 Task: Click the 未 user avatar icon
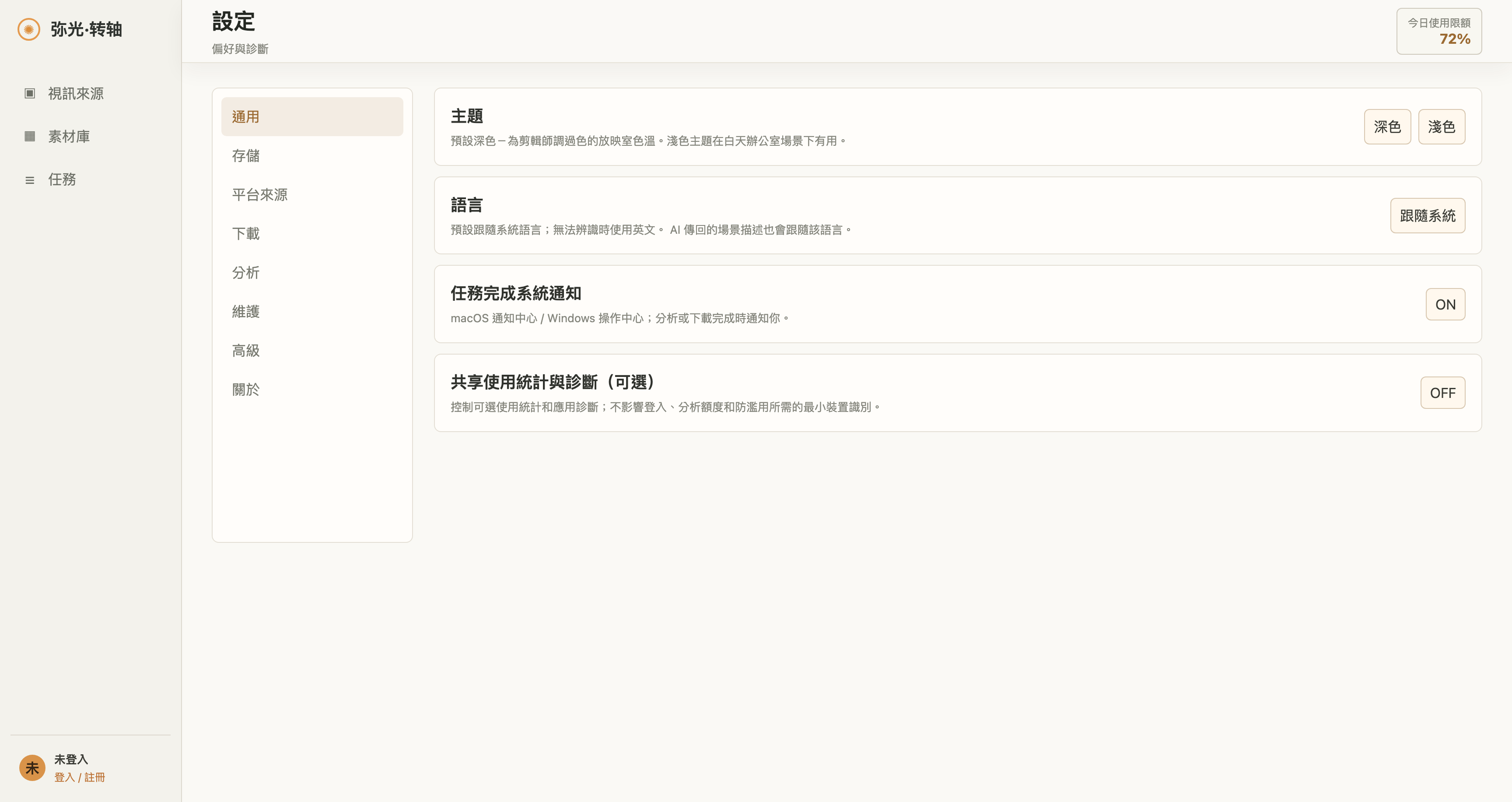coord(32,768)
